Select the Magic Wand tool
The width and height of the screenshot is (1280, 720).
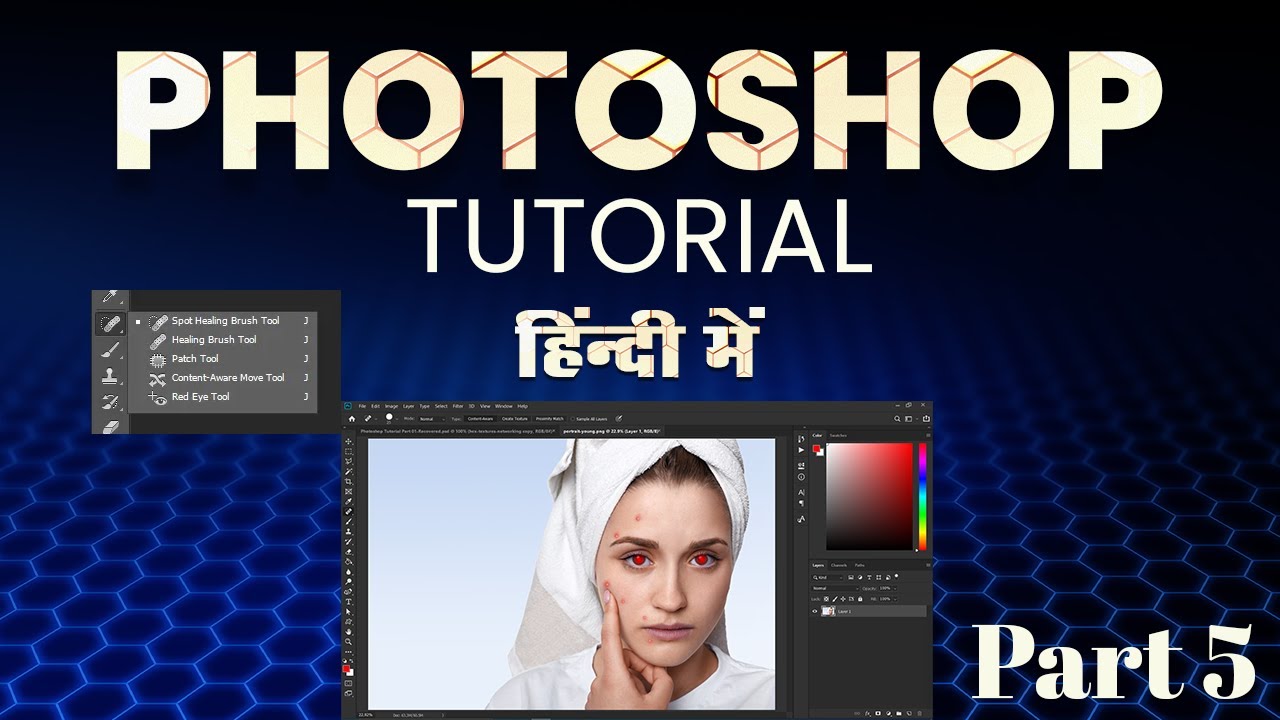click(348, 471)
